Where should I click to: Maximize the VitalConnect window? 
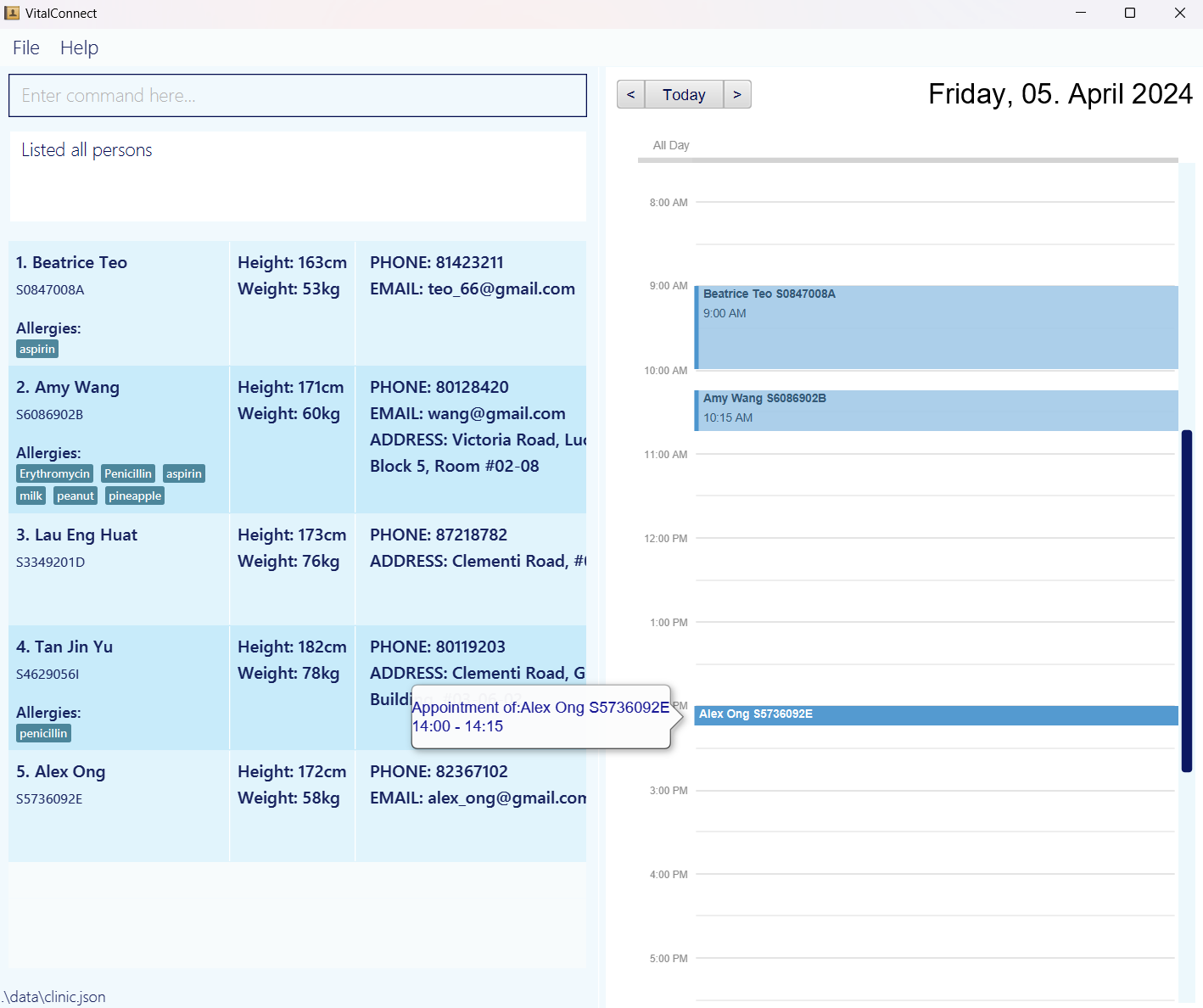pyautogui.click(x=1130, y=13)
